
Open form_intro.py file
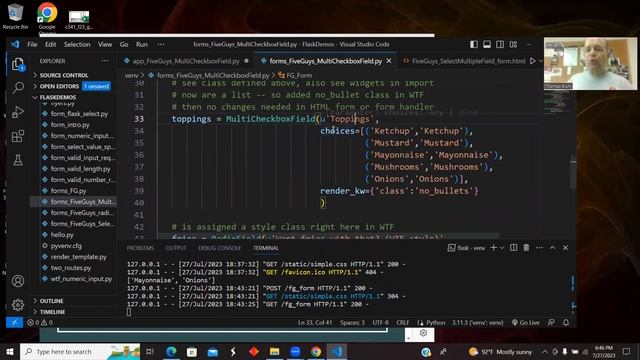point(70,125)
